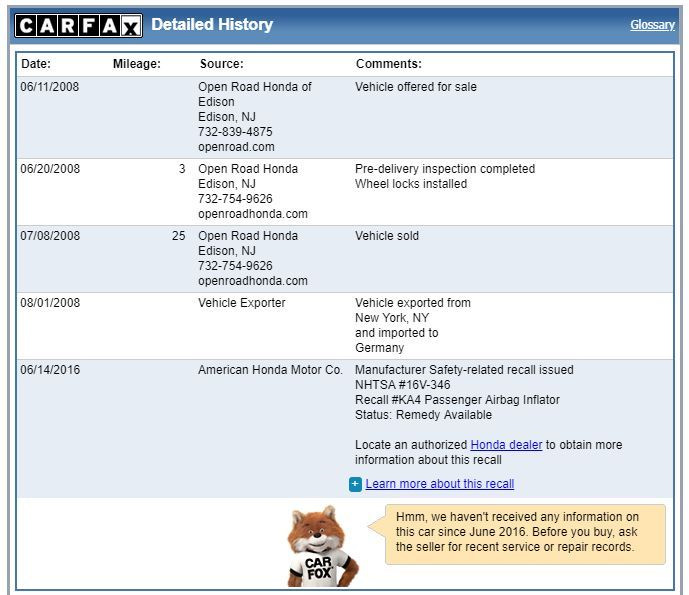
Task: Click New York, NY text
Action: point(392,318)
